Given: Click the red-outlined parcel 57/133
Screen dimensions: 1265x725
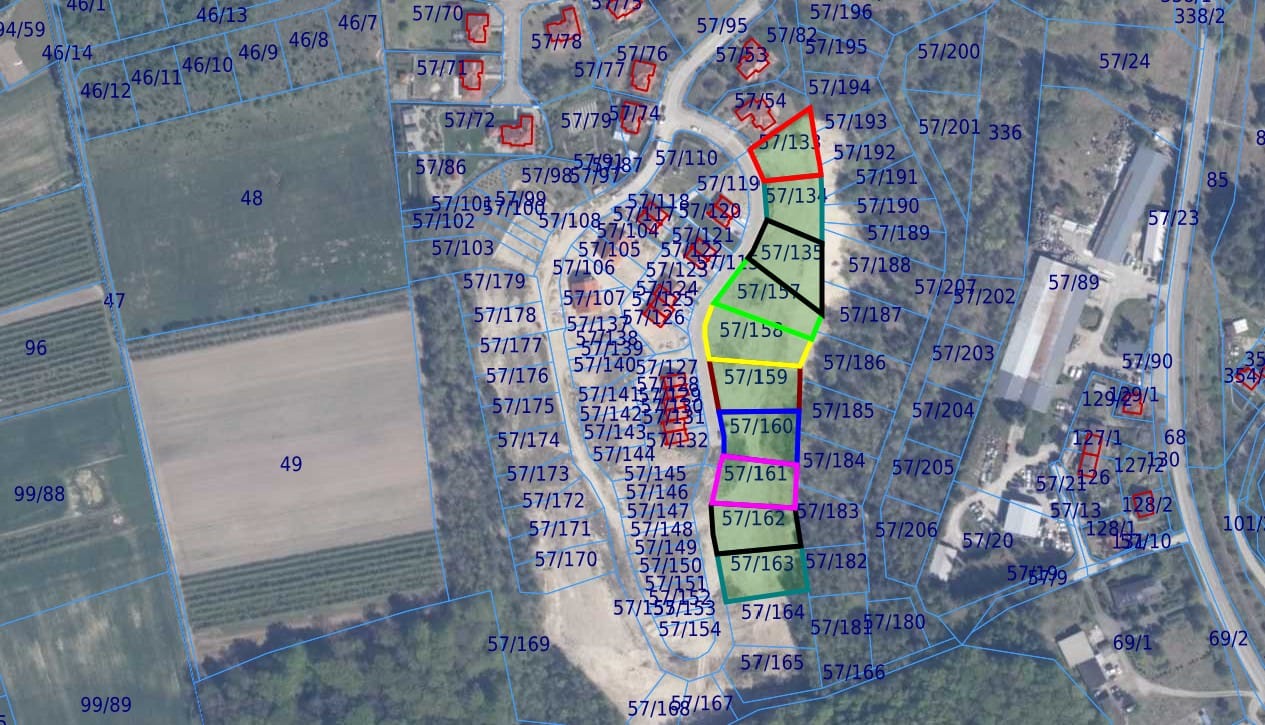Looking at the screenshot, I should pos(787,150).
